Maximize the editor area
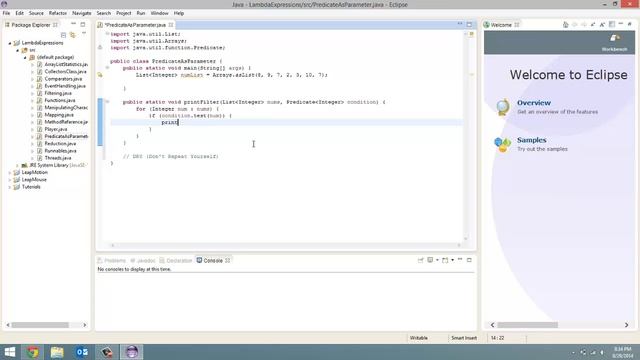This screenshot has height=360, width=640. 469,24
